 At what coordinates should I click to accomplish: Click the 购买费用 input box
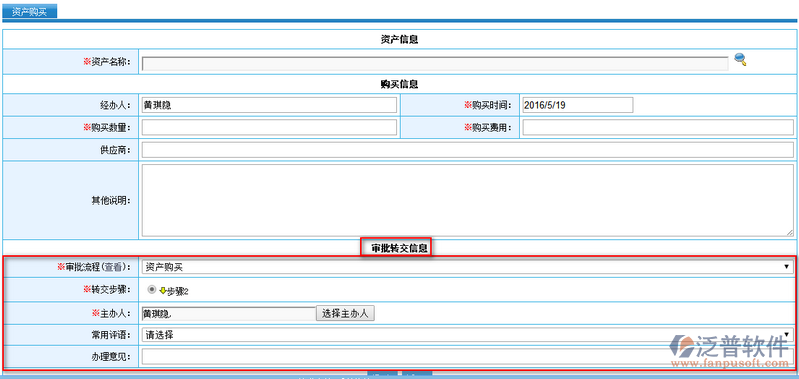pos(658,127)
